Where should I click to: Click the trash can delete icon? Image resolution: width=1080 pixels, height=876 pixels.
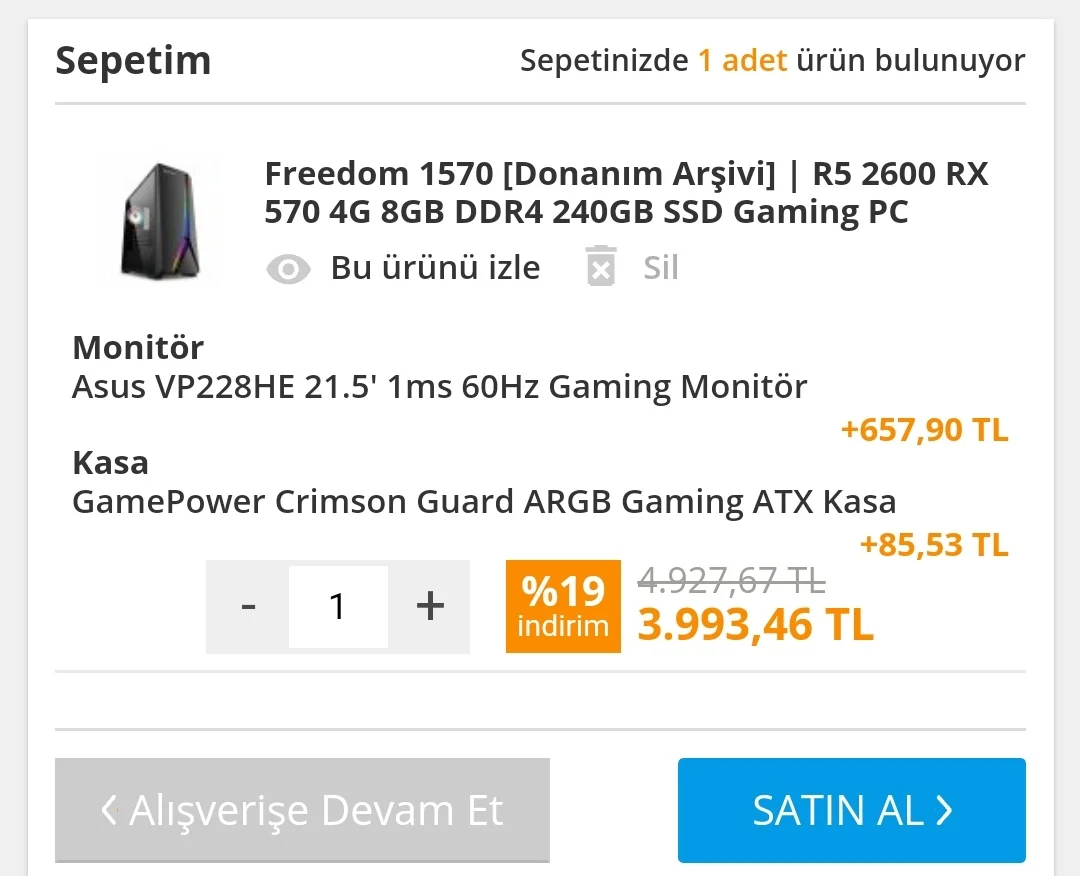(600, 267)
